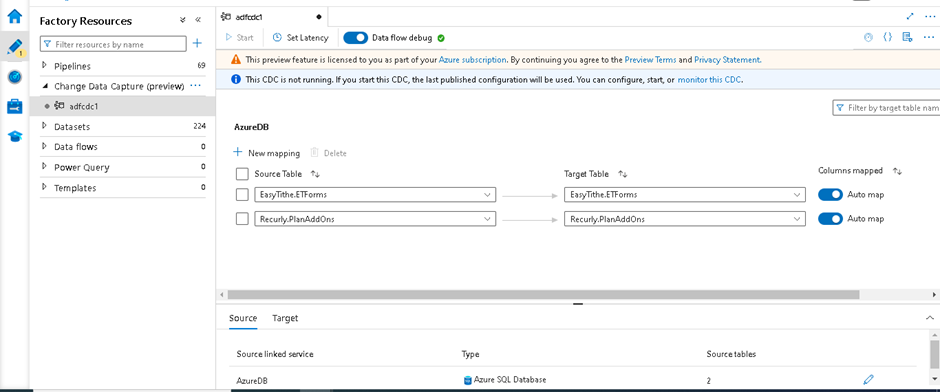Image resolution: width=940 pixels, height=392 pixels.
Task: Check the Recurly.PlanAddOns mapping row
Action: click(242, 219)
